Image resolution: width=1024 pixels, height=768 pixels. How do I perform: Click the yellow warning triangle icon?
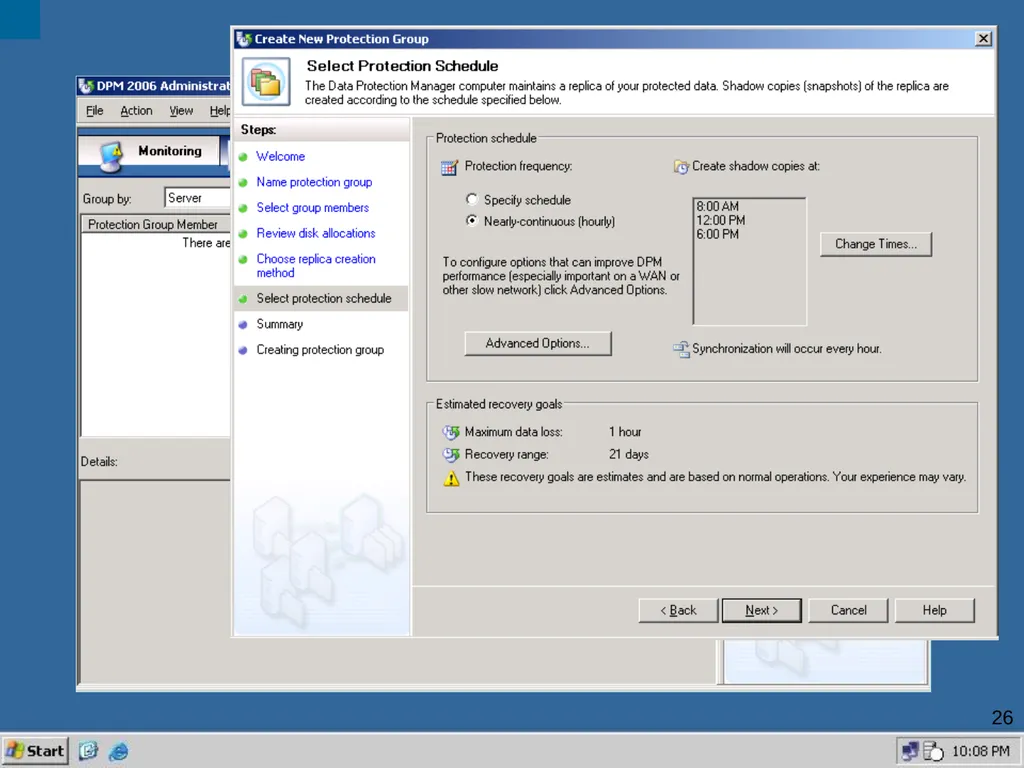tap(451, 478)
